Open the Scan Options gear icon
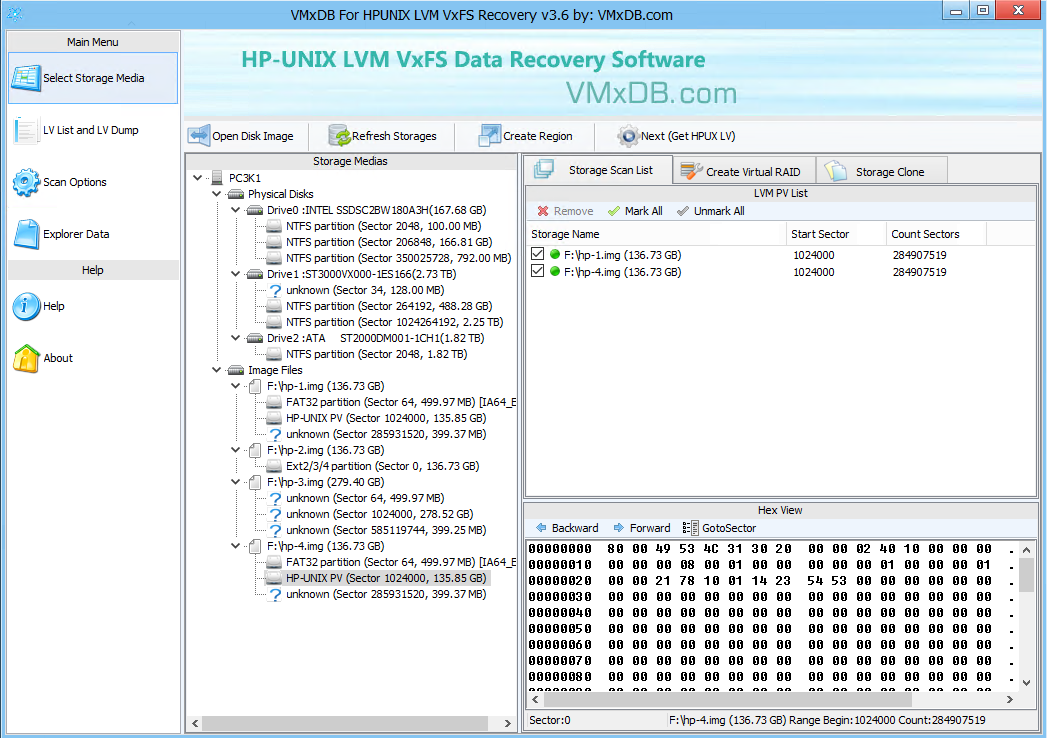The height and width of the screenshot is (738, 1047). [x=26, y=182]
